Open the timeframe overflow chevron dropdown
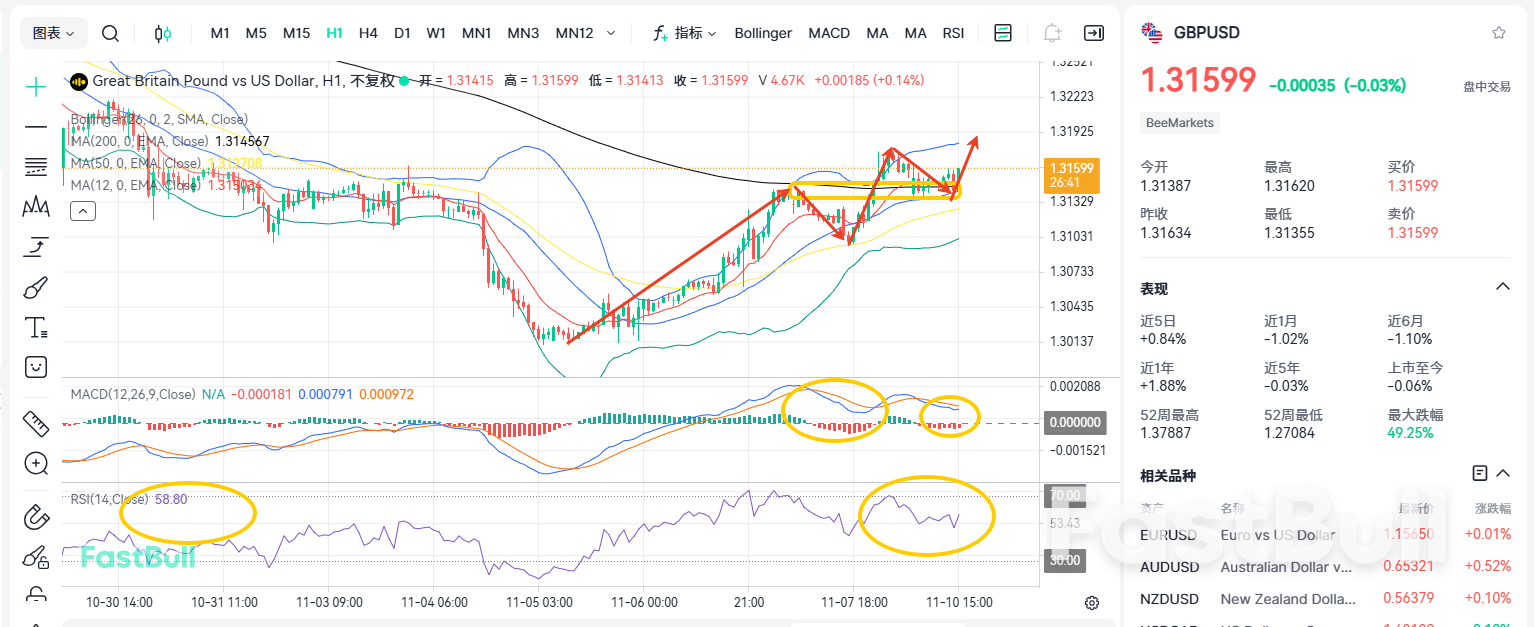The image size is (1534, 627). [x=610, y=32]
